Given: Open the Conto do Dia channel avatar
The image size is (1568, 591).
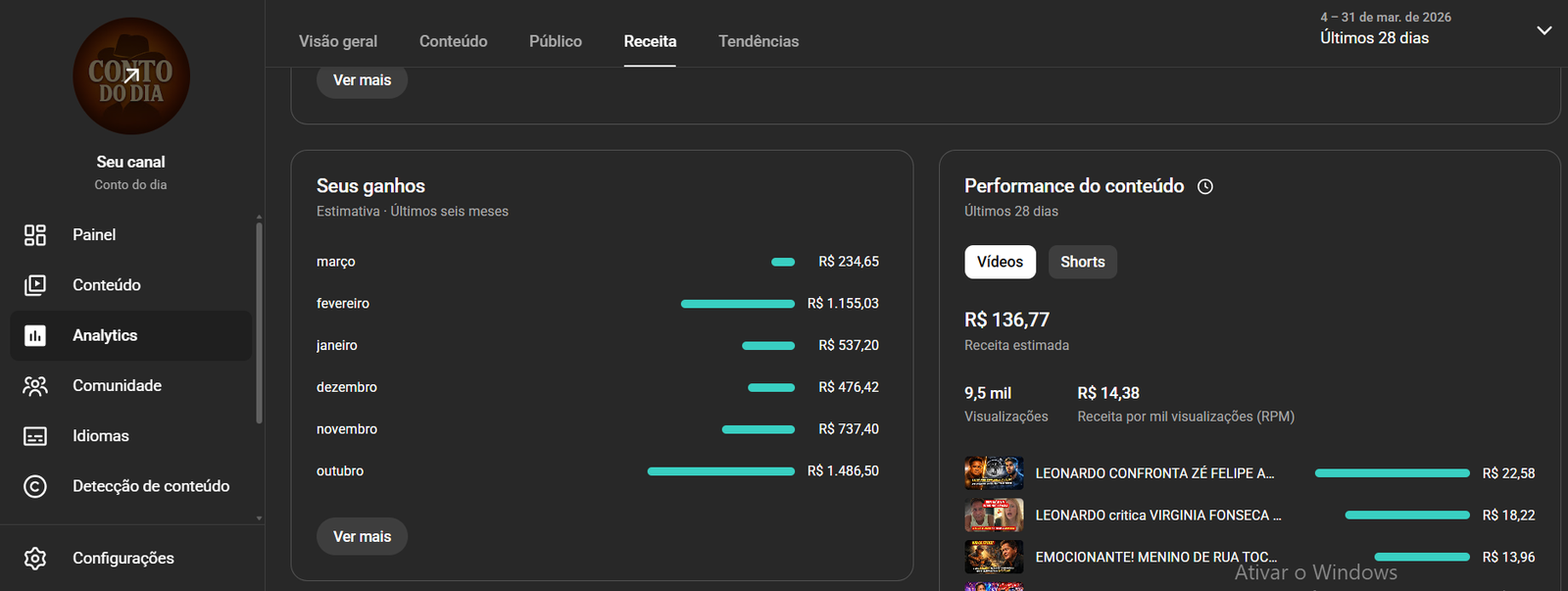Looking at the screenshot, I should (131, 76).
